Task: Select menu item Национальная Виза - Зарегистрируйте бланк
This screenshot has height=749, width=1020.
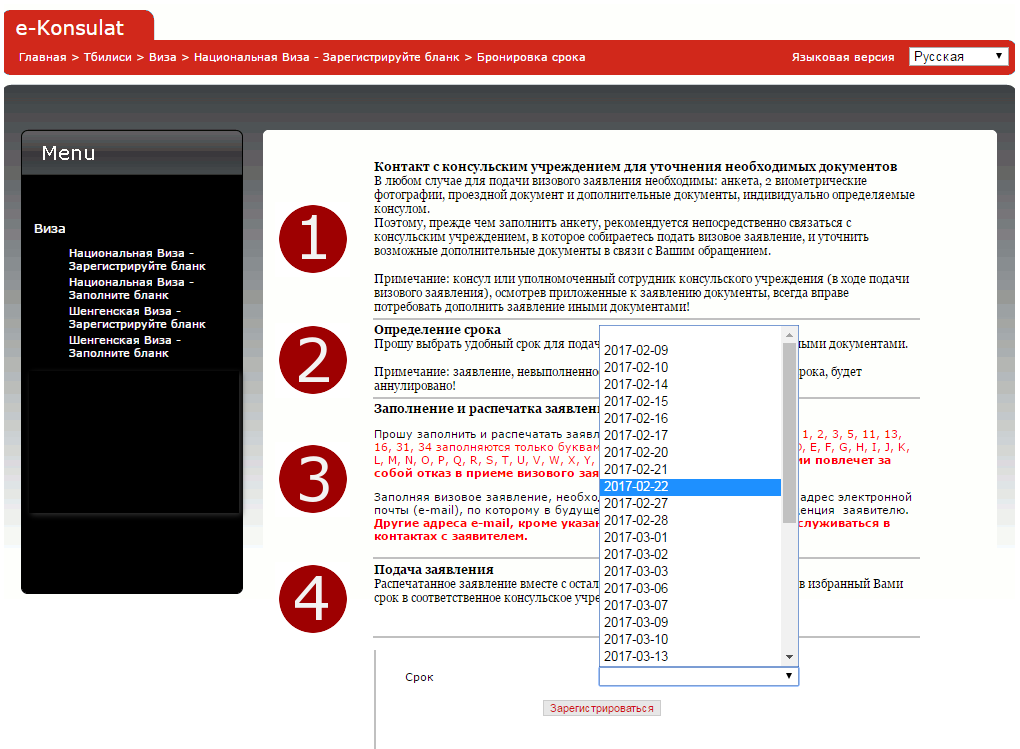Action: pyautogui.click(x=137, y=260)
